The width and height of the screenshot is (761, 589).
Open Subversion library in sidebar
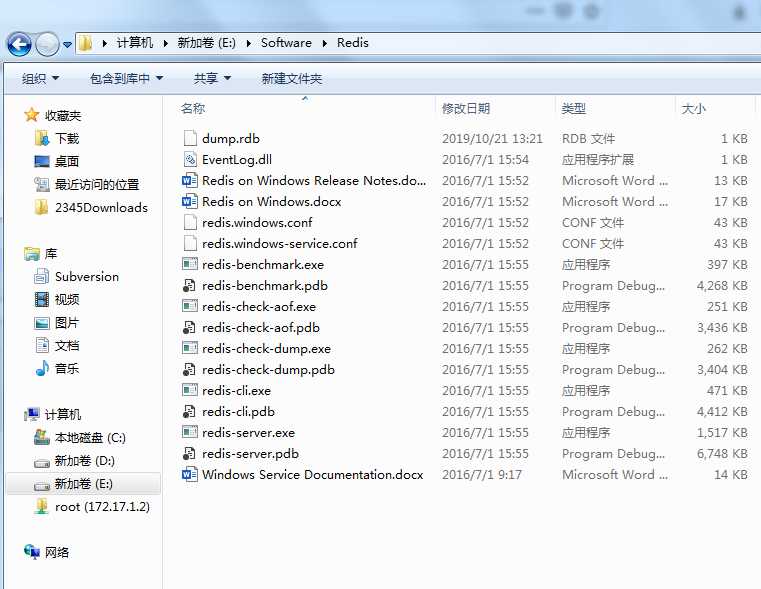point(86,277)
